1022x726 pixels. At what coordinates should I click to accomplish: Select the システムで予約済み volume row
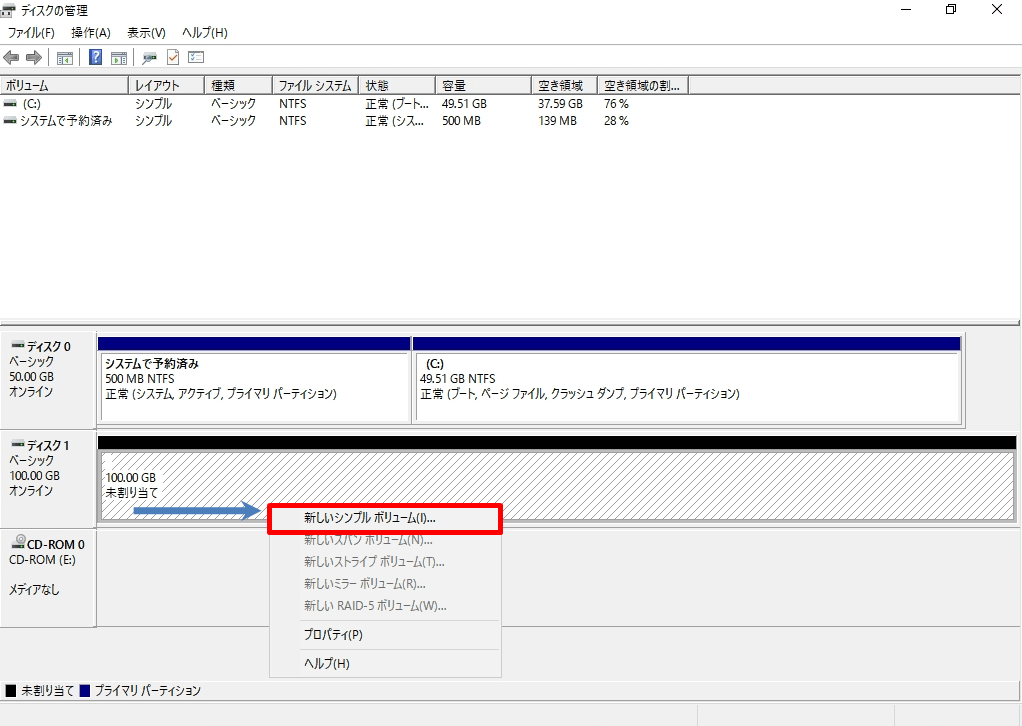(60, 120)
